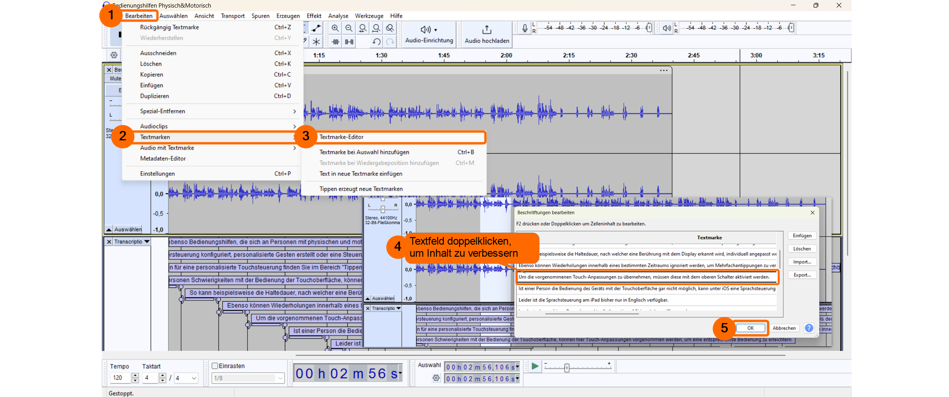Click the Audio hochladen share icon
The height and width of the screenshot is (397, 949).
pos(487,33)
